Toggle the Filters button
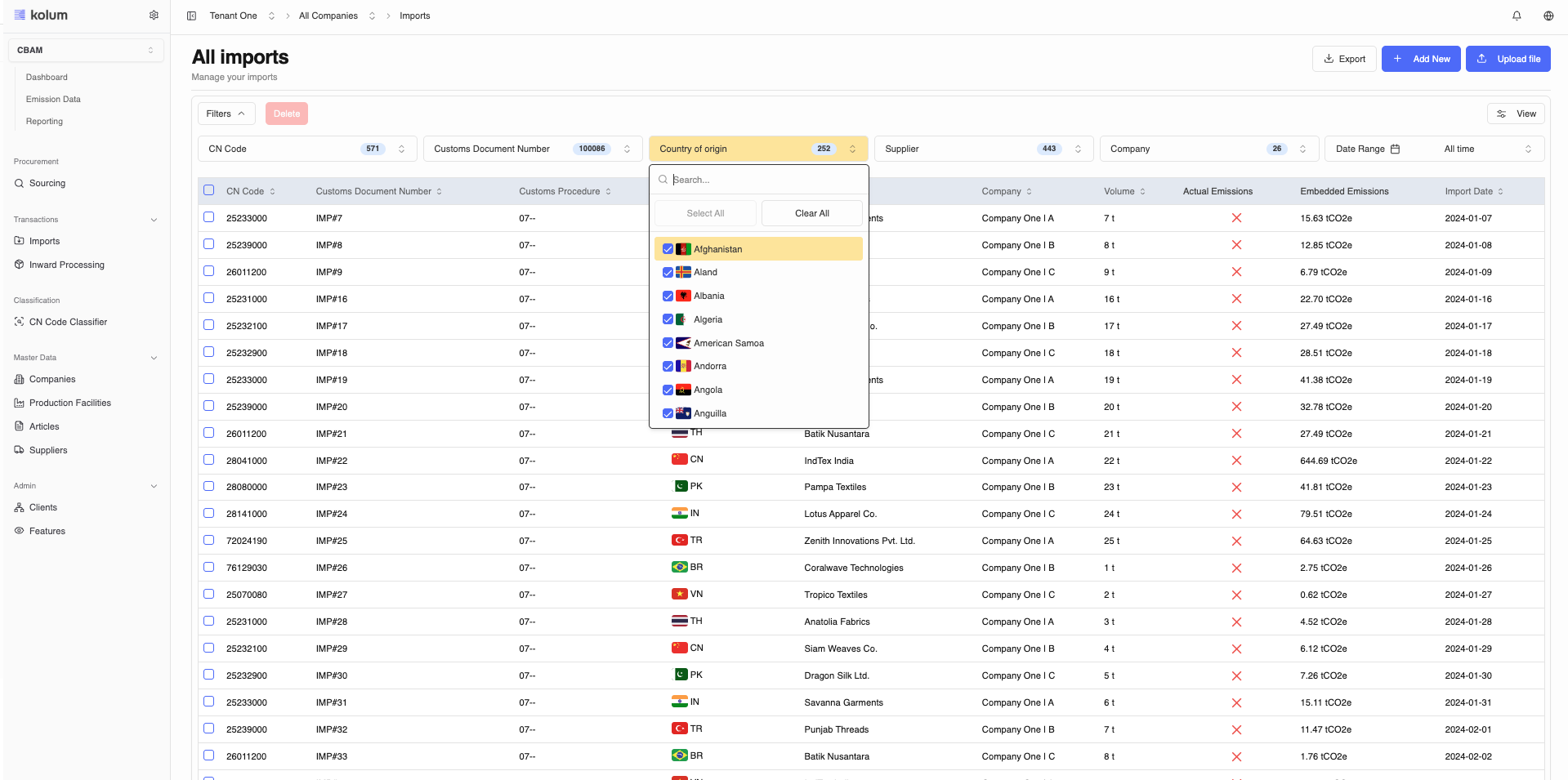The image size is (1568, 780). pos(226,114)
